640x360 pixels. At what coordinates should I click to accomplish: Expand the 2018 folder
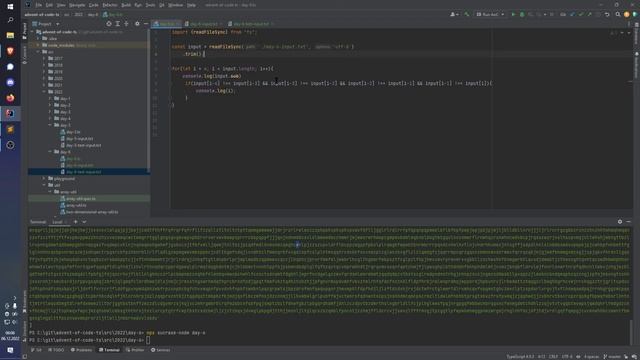coord(44,65)
